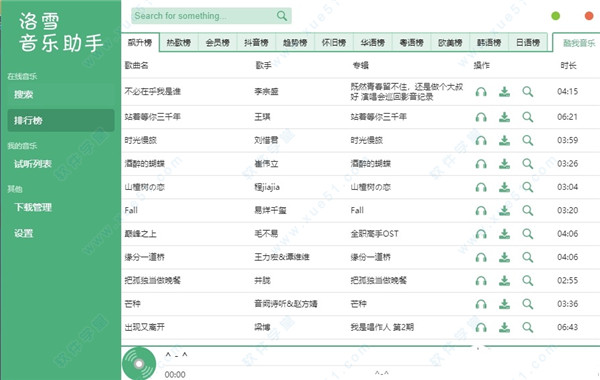
Task: Play the song Fall by 易烊千玺
Action: [481, 210]
